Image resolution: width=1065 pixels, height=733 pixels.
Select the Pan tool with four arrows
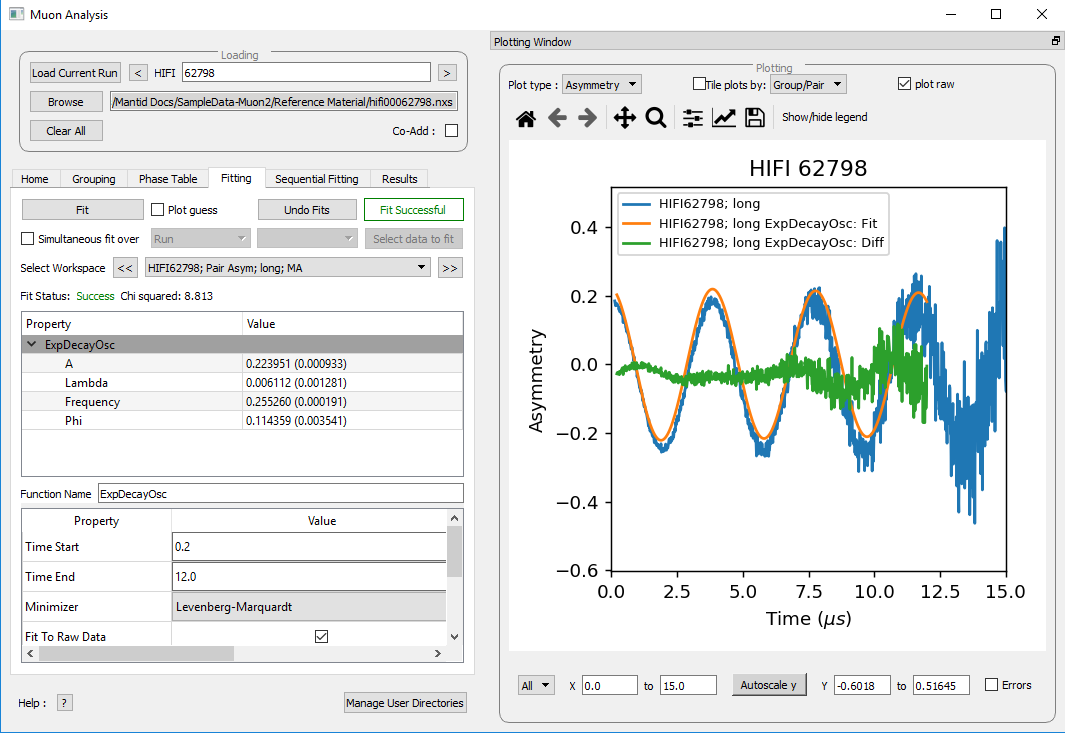(624, 118)
